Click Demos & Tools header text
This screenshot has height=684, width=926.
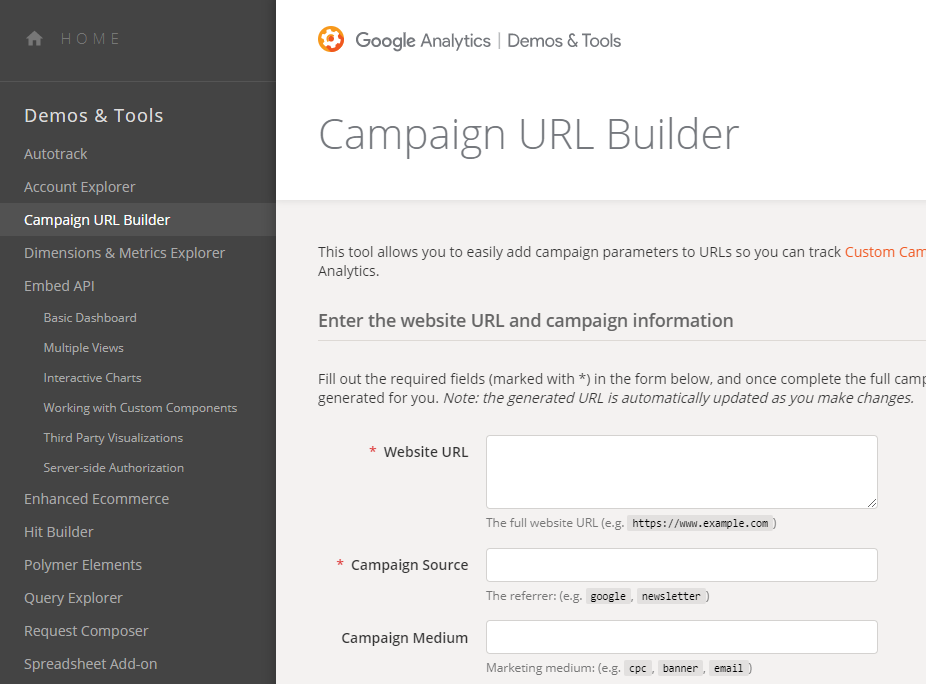[x=564, y=41]
